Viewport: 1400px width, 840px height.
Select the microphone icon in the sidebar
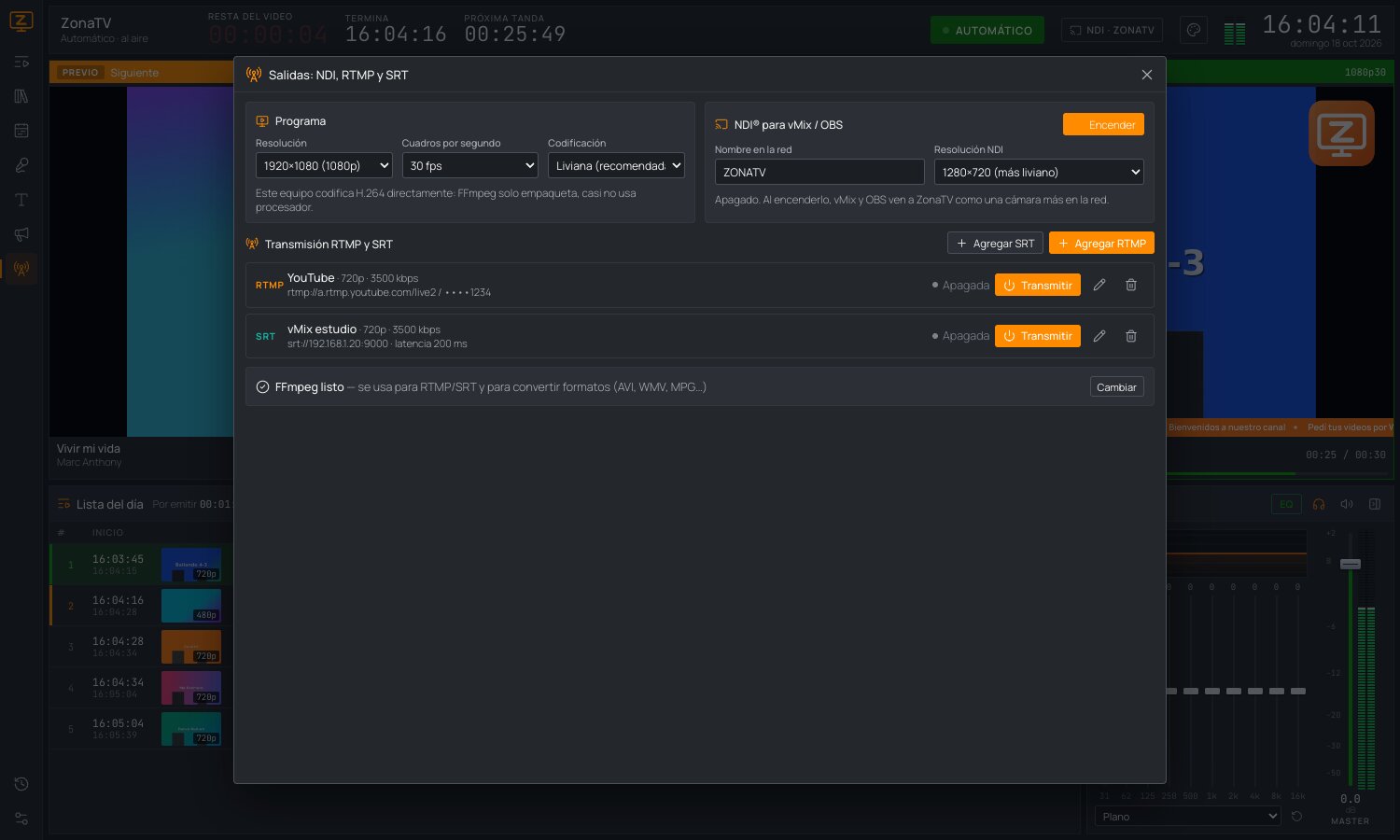point(21,165)
